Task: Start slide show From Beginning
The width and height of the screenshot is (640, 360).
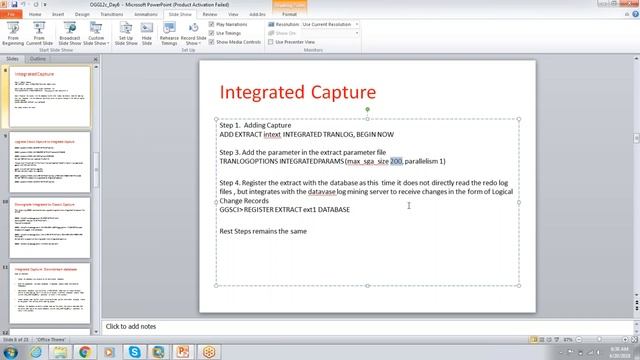Action: 13,33
